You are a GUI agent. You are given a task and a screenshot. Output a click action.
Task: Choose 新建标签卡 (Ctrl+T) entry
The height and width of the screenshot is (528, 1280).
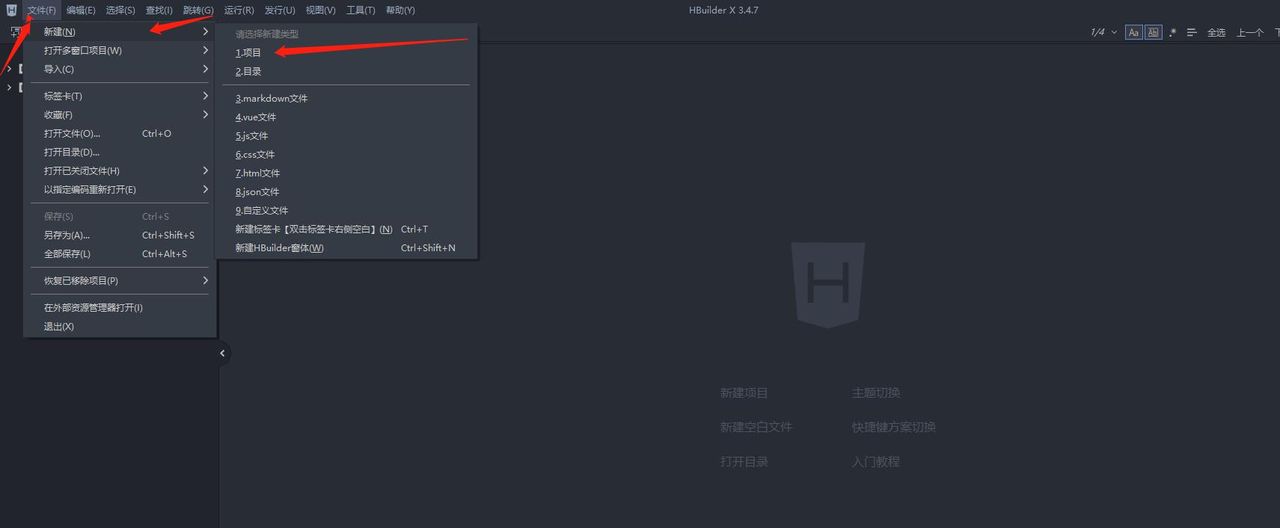[346, 229]
